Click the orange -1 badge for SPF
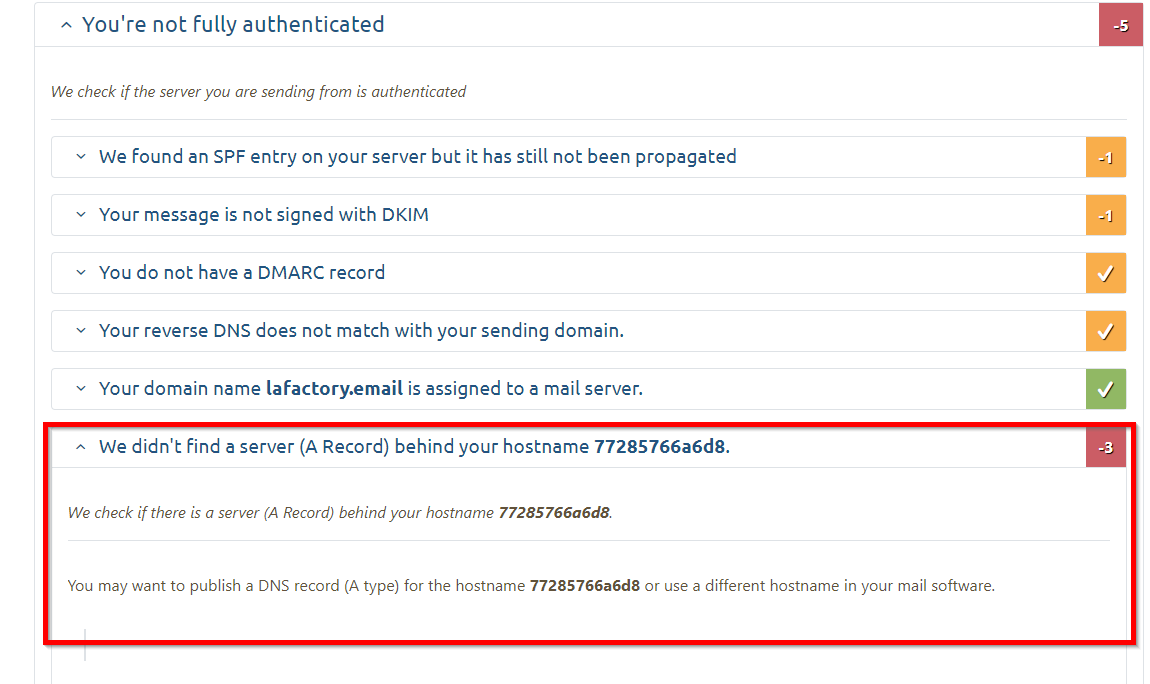The height and width of the screenshot is (684, 1150). (1105, 157)
